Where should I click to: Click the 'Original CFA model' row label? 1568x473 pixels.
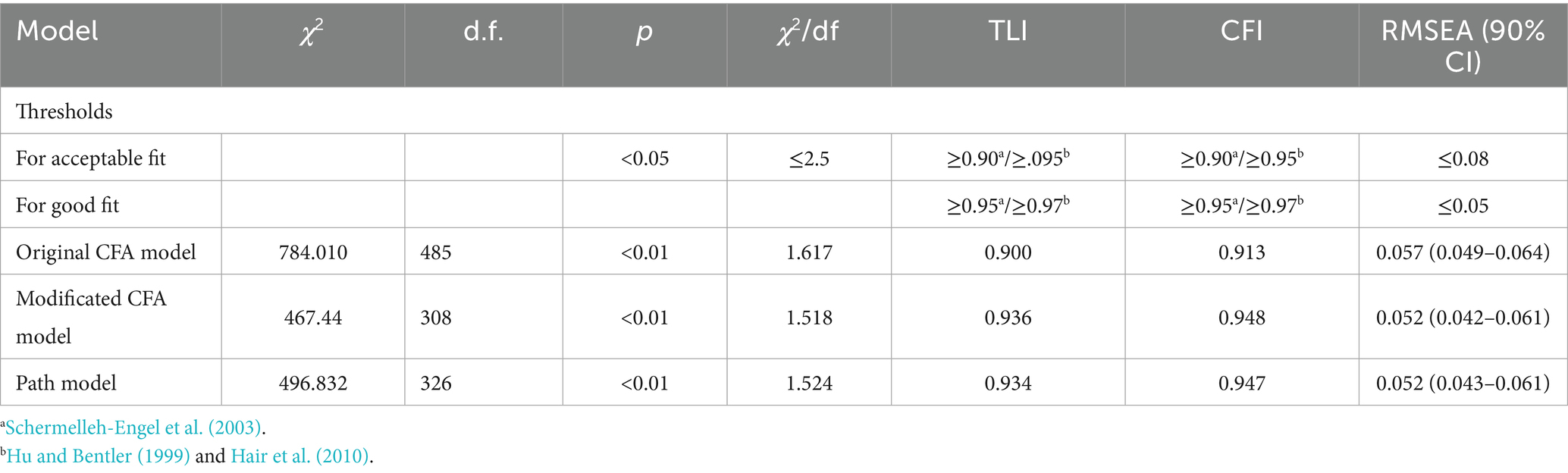pyautogui.click(x=106, y=252)
